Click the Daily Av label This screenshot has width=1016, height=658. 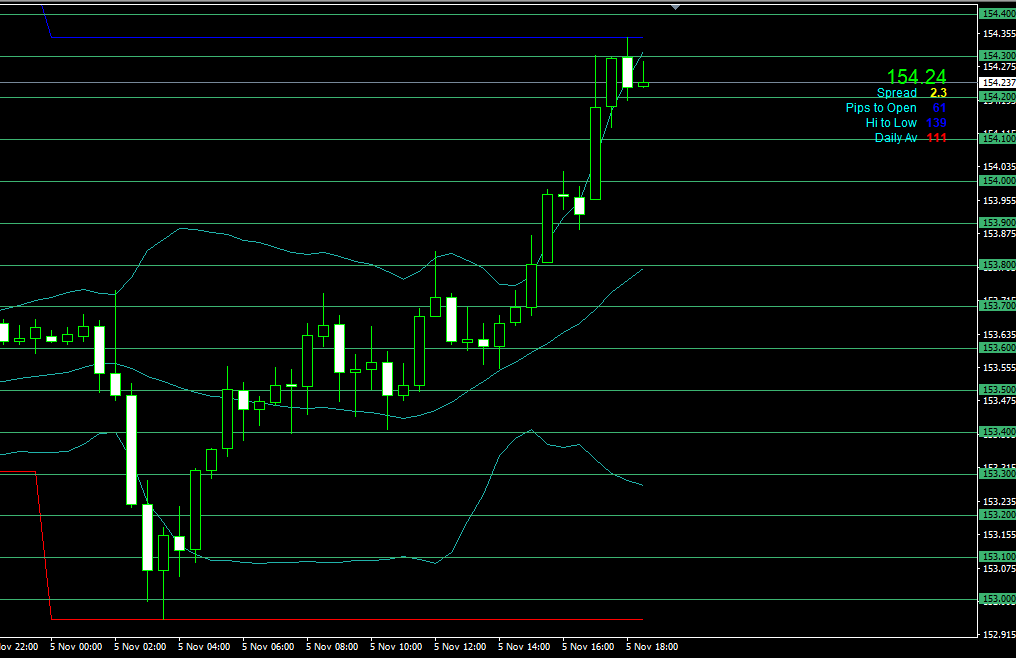tap(895, 138)
